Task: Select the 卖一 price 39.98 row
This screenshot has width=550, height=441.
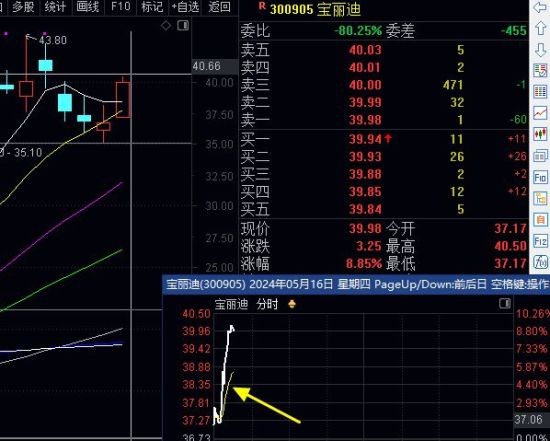Action: click(x=384, y=120)
